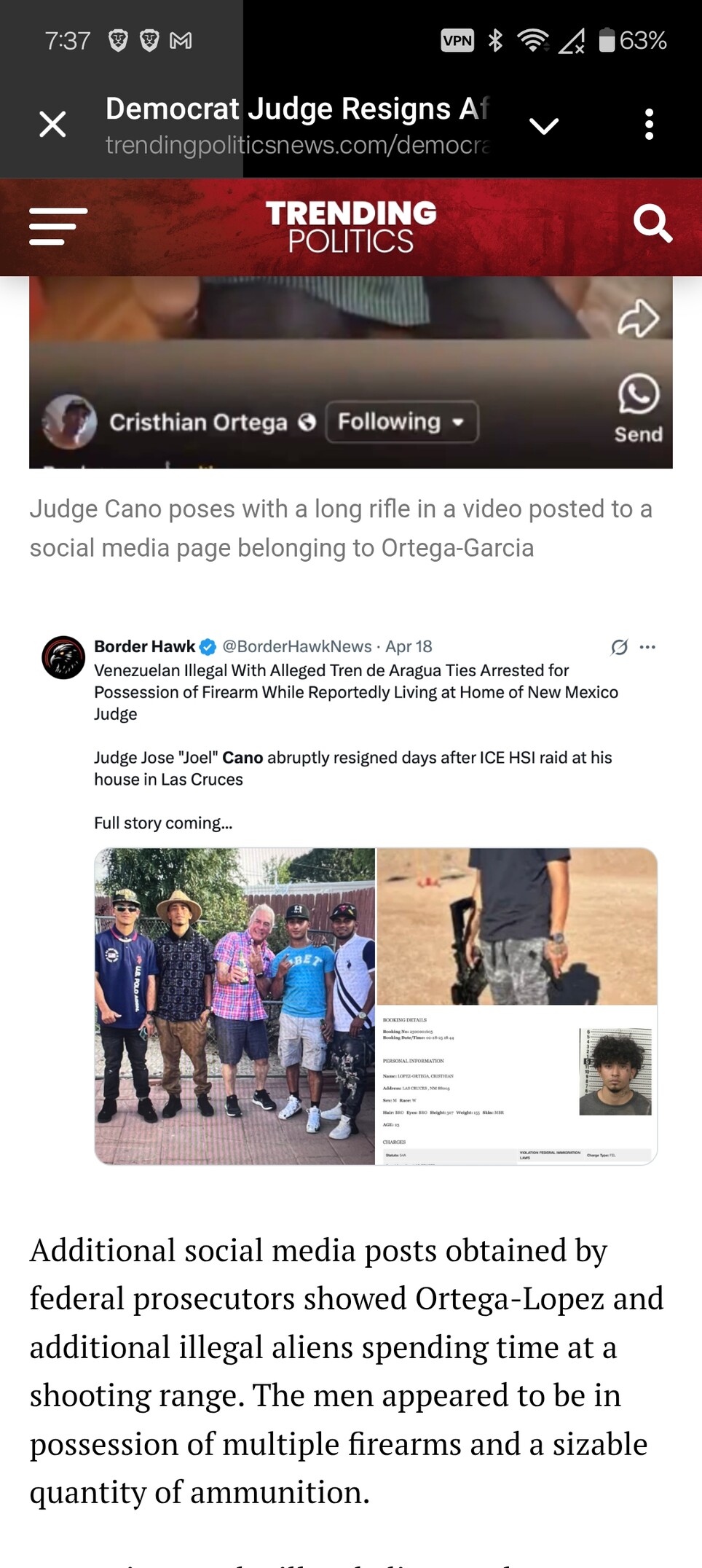This screenshot has width=702, height=1568.
Task: Open the Following dropdown button
Action: [402, 421]
